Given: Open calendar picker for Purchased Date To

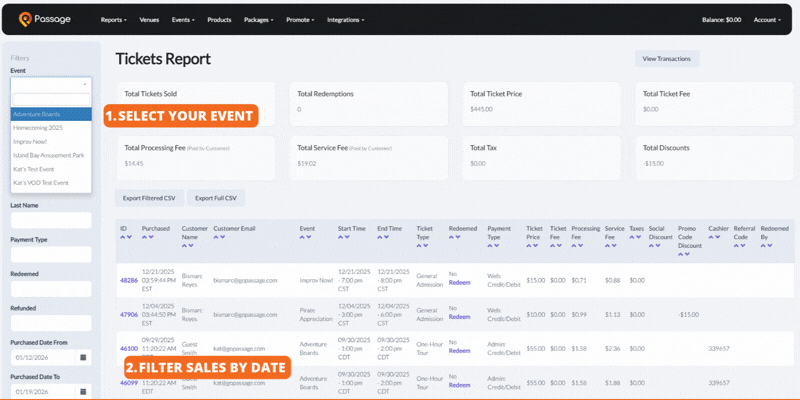Looking at the screenshot, I should click(x=83, y=392).
